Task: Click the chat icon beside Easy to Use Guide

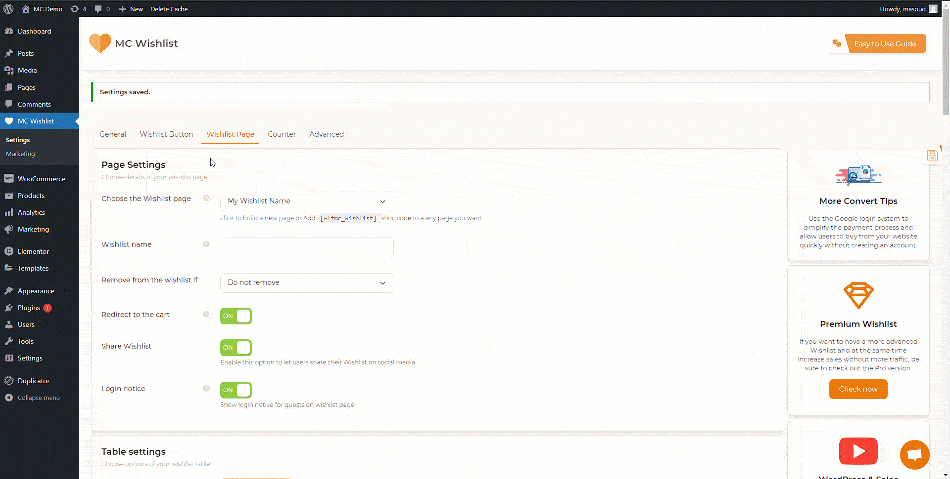Action: coord(837,43)
